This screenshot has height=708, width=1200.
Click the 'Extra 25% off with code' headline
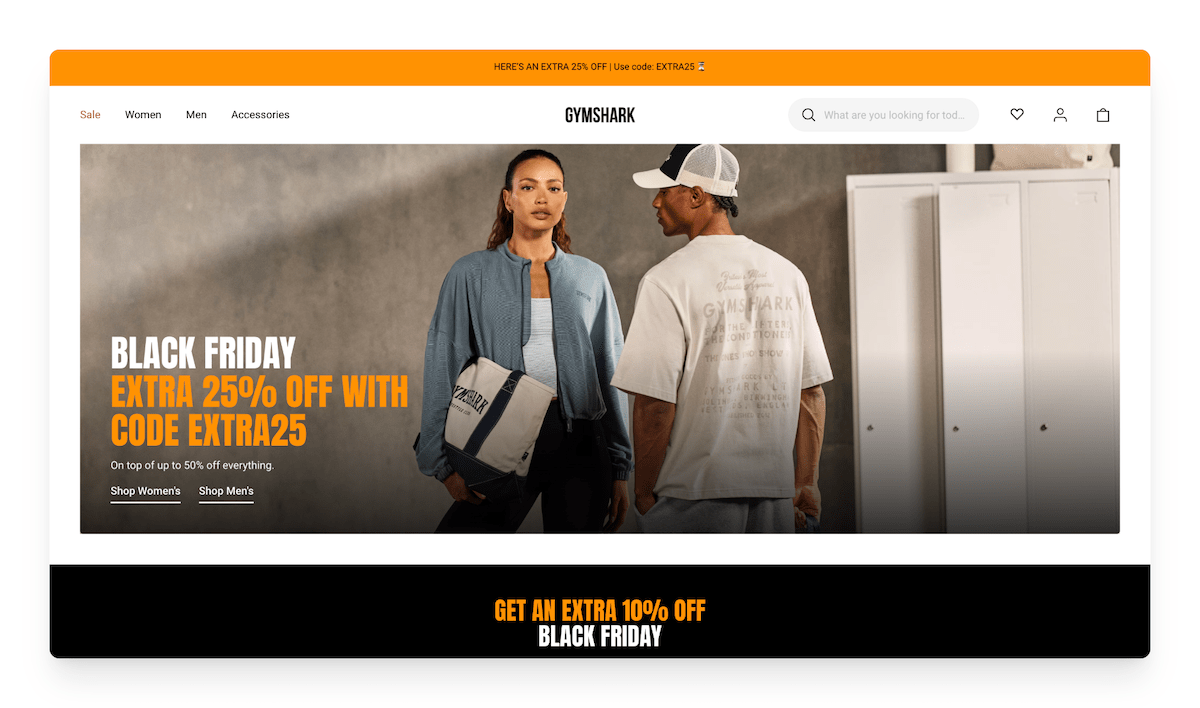pyautogui.click(x=259, y=411)
